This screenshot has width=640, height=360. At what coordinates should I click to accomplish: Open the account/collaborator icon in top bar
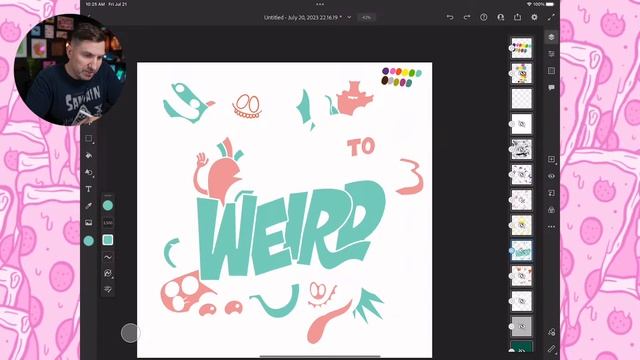click(x=501, y=17)
